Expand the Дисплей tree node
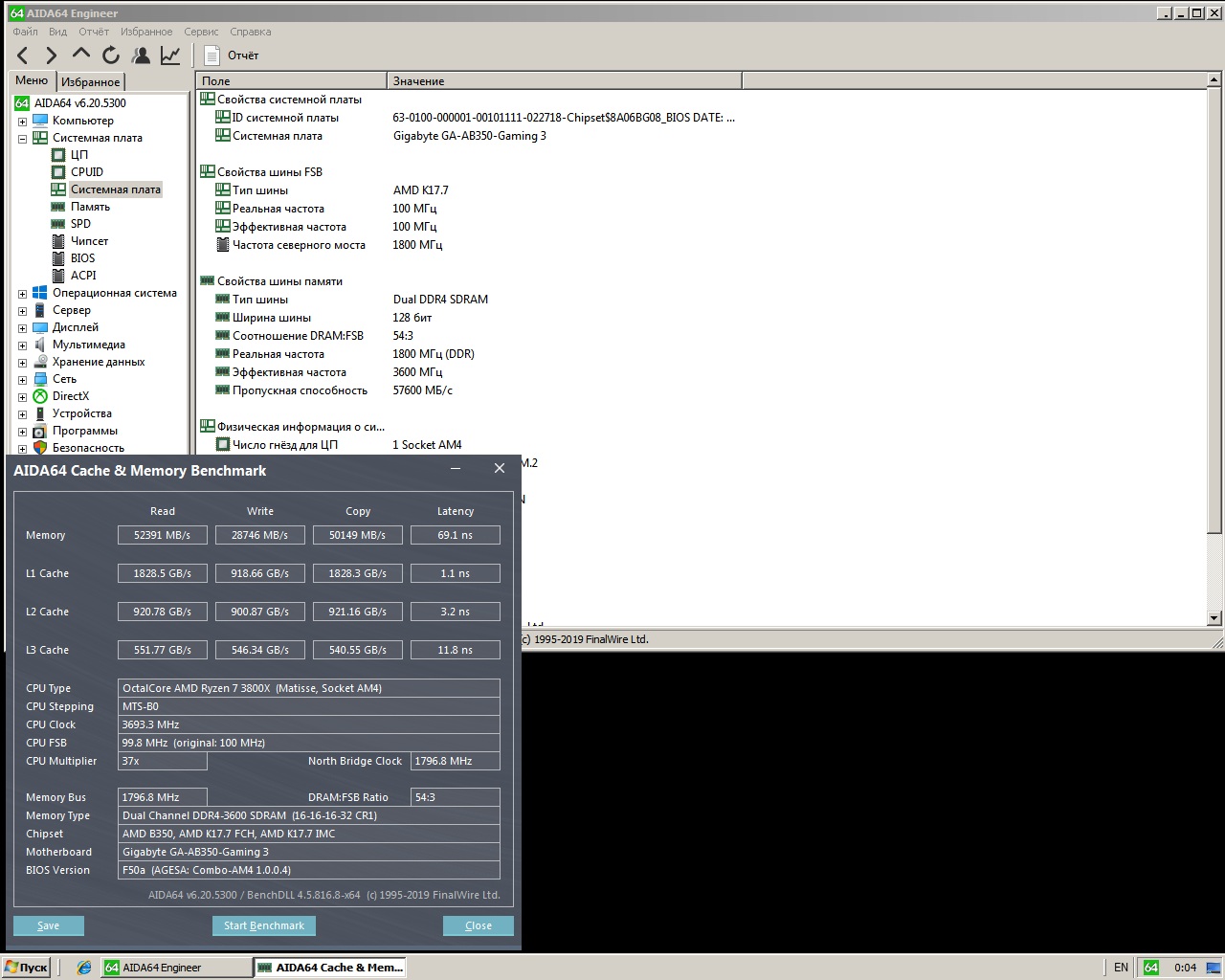The image size is (1225, 980). point(22,328)
